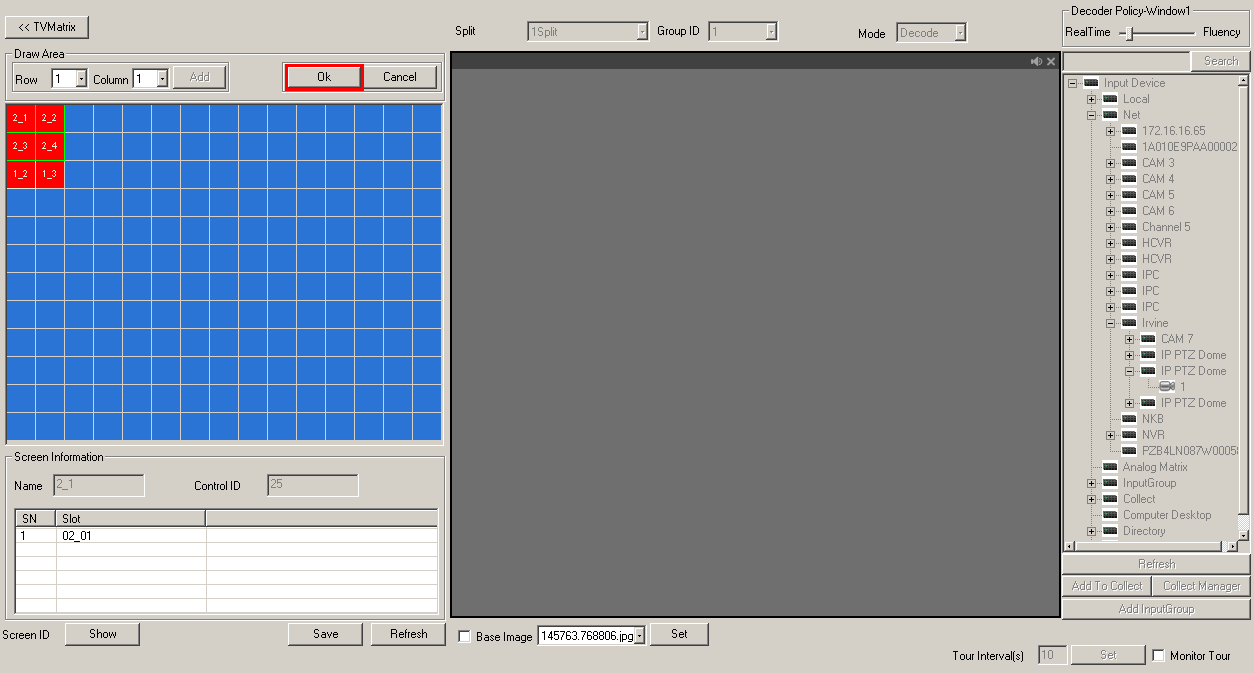
Task: Click the Save button
Action: point(325,634)
